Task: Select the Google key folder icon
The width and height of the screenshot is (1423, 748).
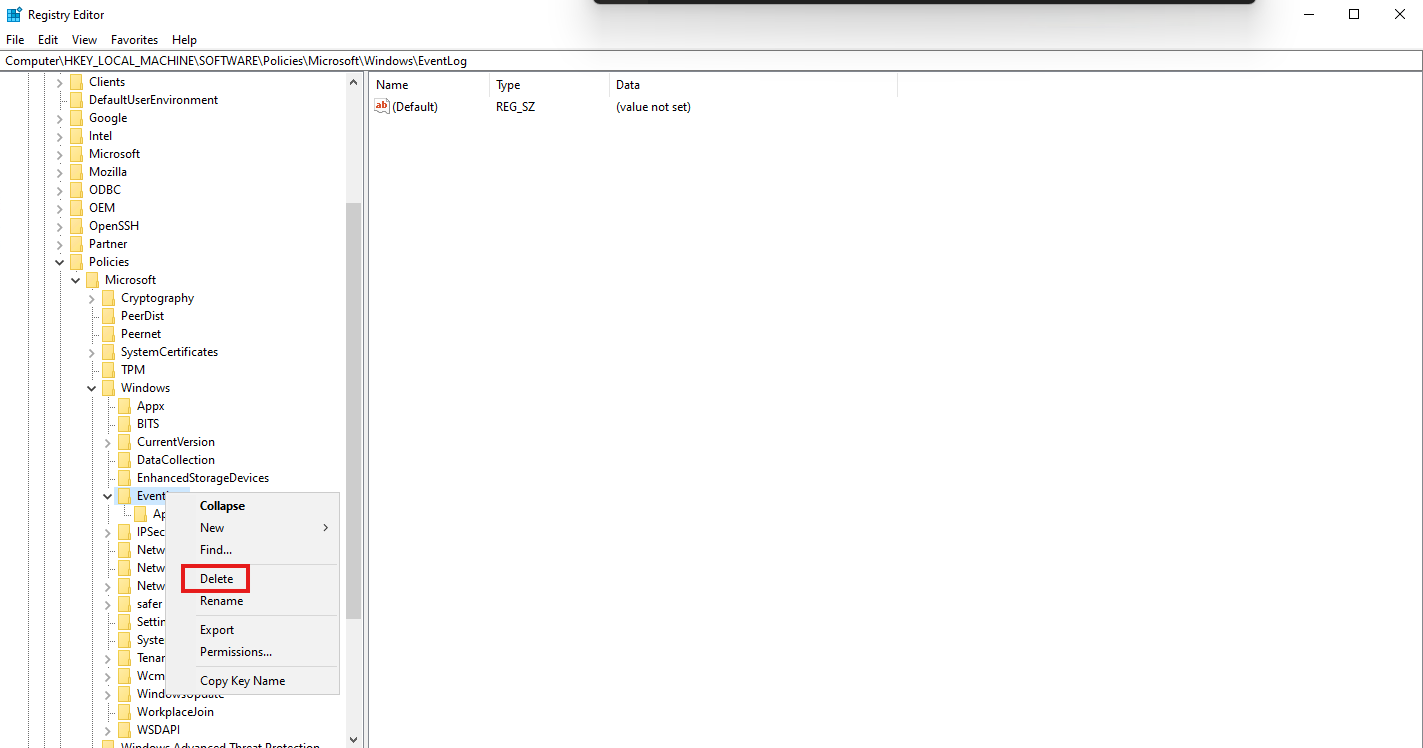Action: 76,118
